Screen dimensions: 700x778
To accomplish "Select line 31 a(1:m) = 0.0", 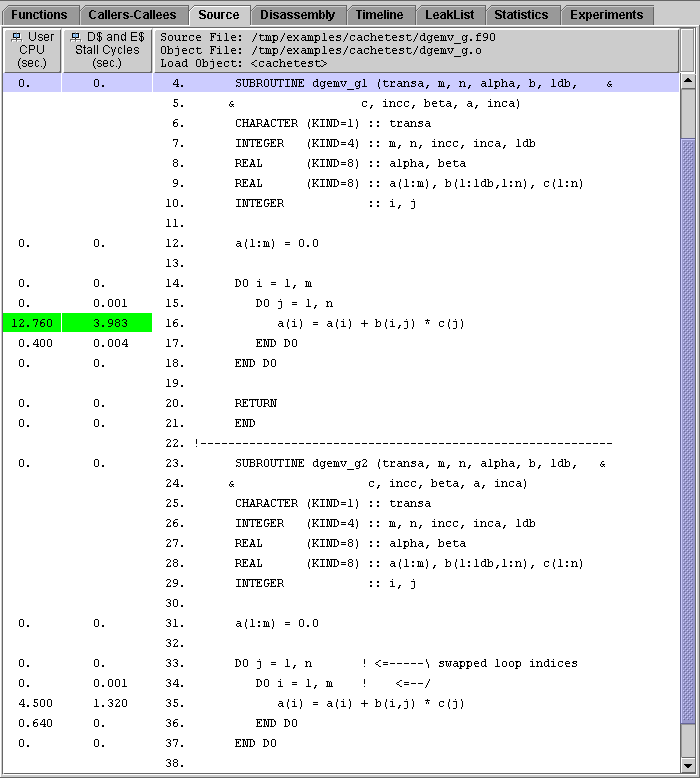I will [x=277, y=624].
